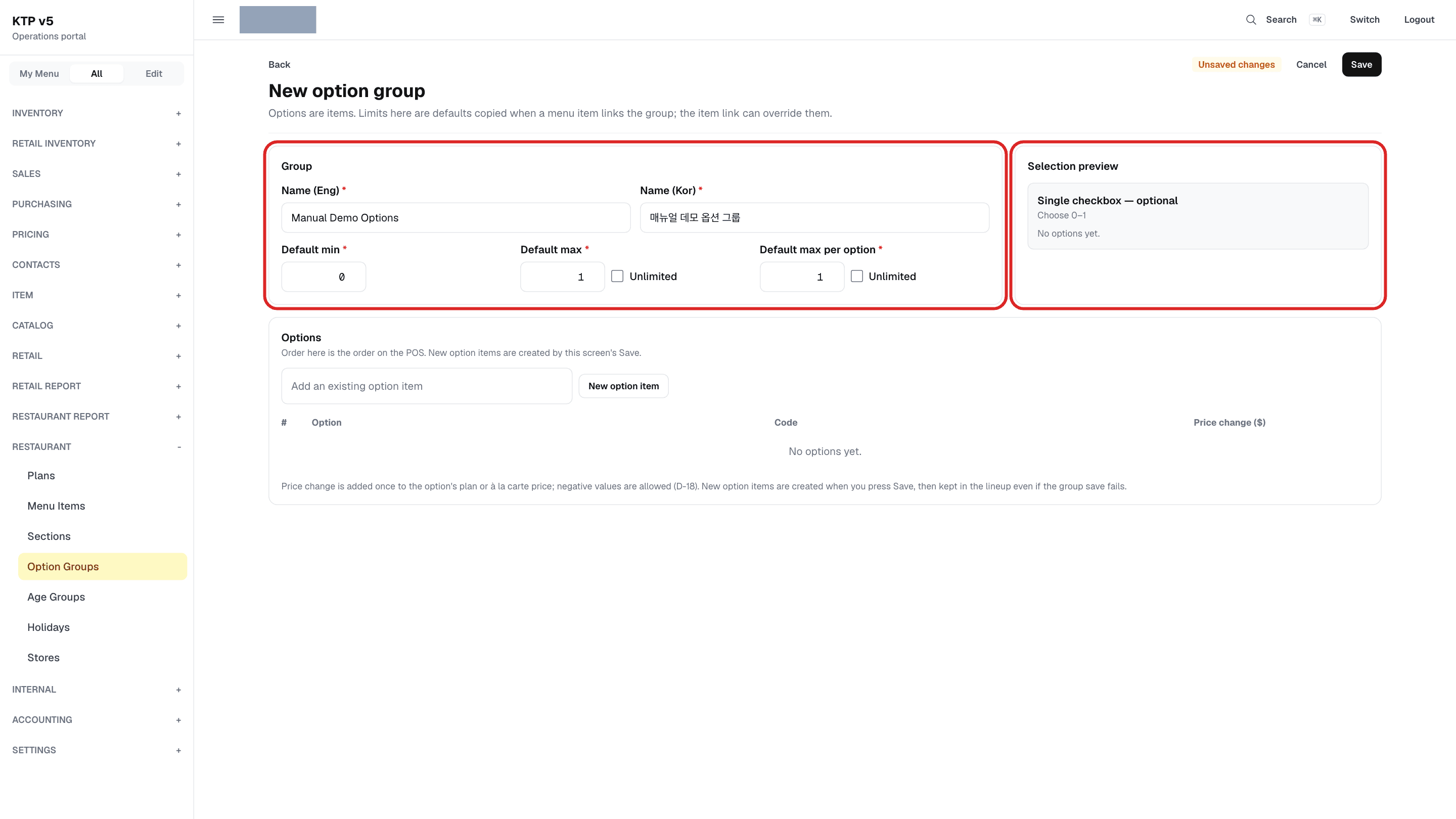Log out via the Logout link
Image resolution: width=1456 pixels, height=819 pixels.
click(1419, 20)
